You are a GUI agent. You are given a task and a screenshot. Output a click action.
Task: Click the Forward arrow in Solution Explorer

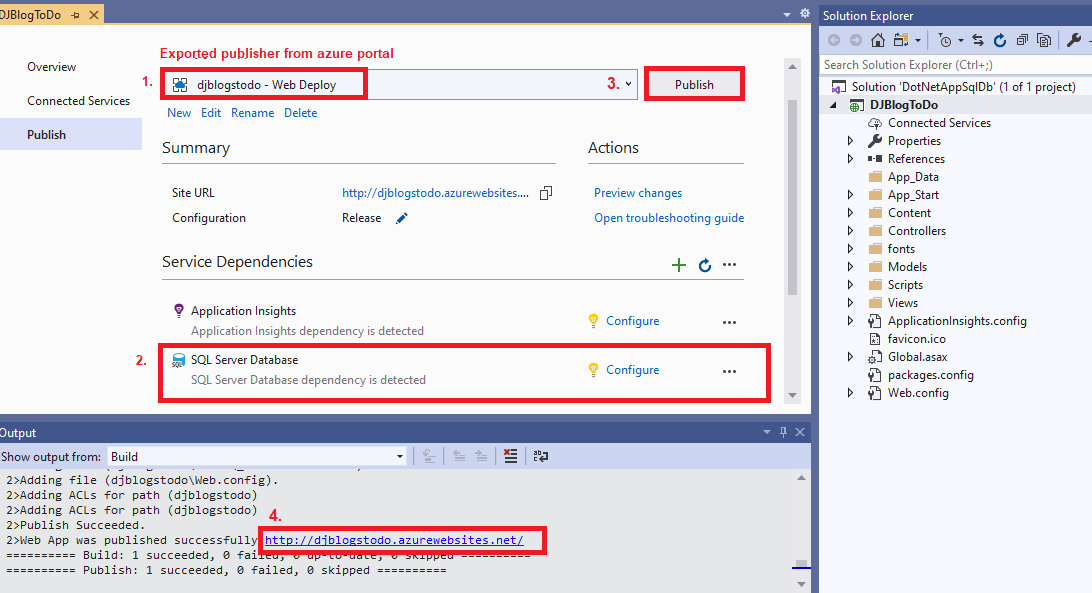(x=856, y=40)
